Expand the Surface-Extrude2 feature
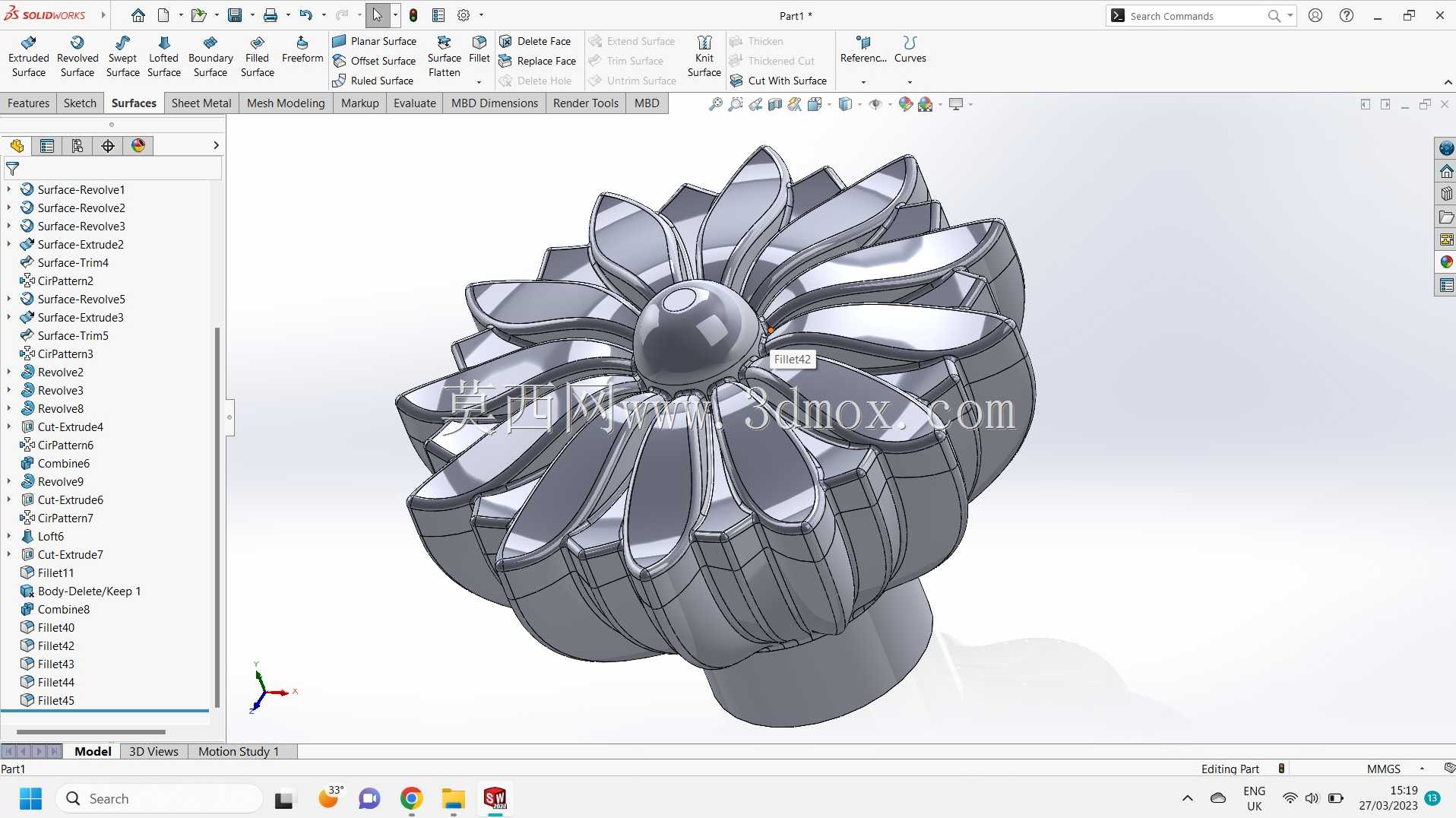 click(9, 244)
